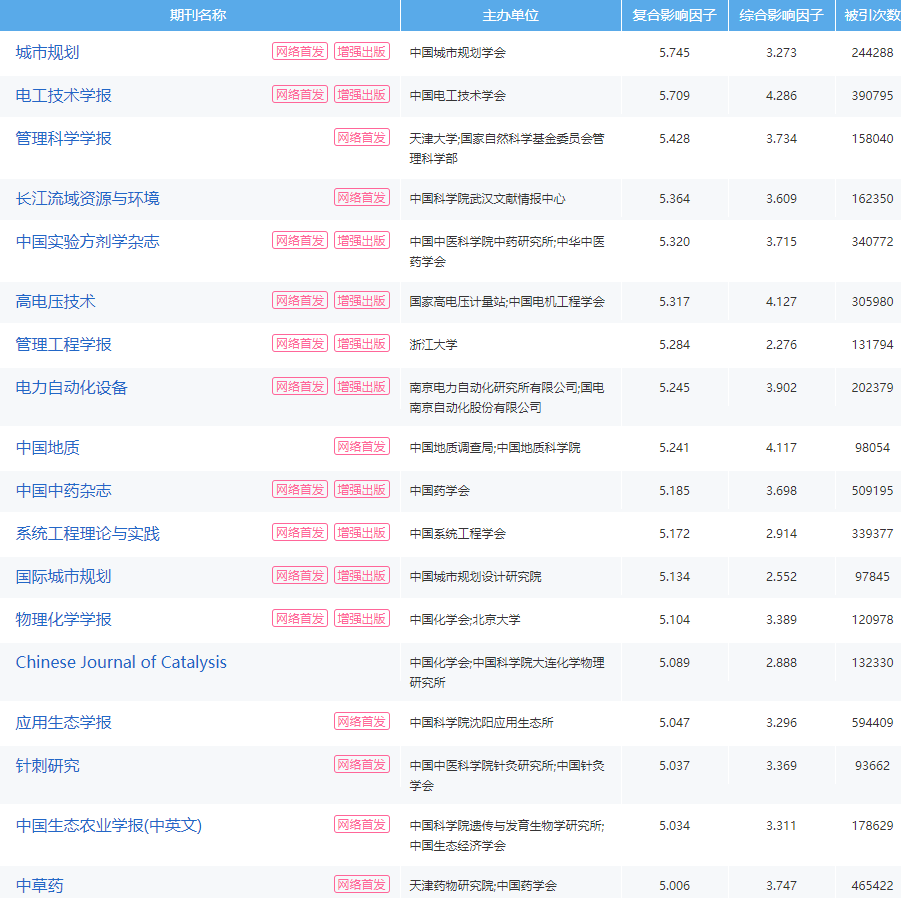Click 增强出版 tag on 电工技术学报 row
Viewport: 901px width, 898px height.
(362, 95)
